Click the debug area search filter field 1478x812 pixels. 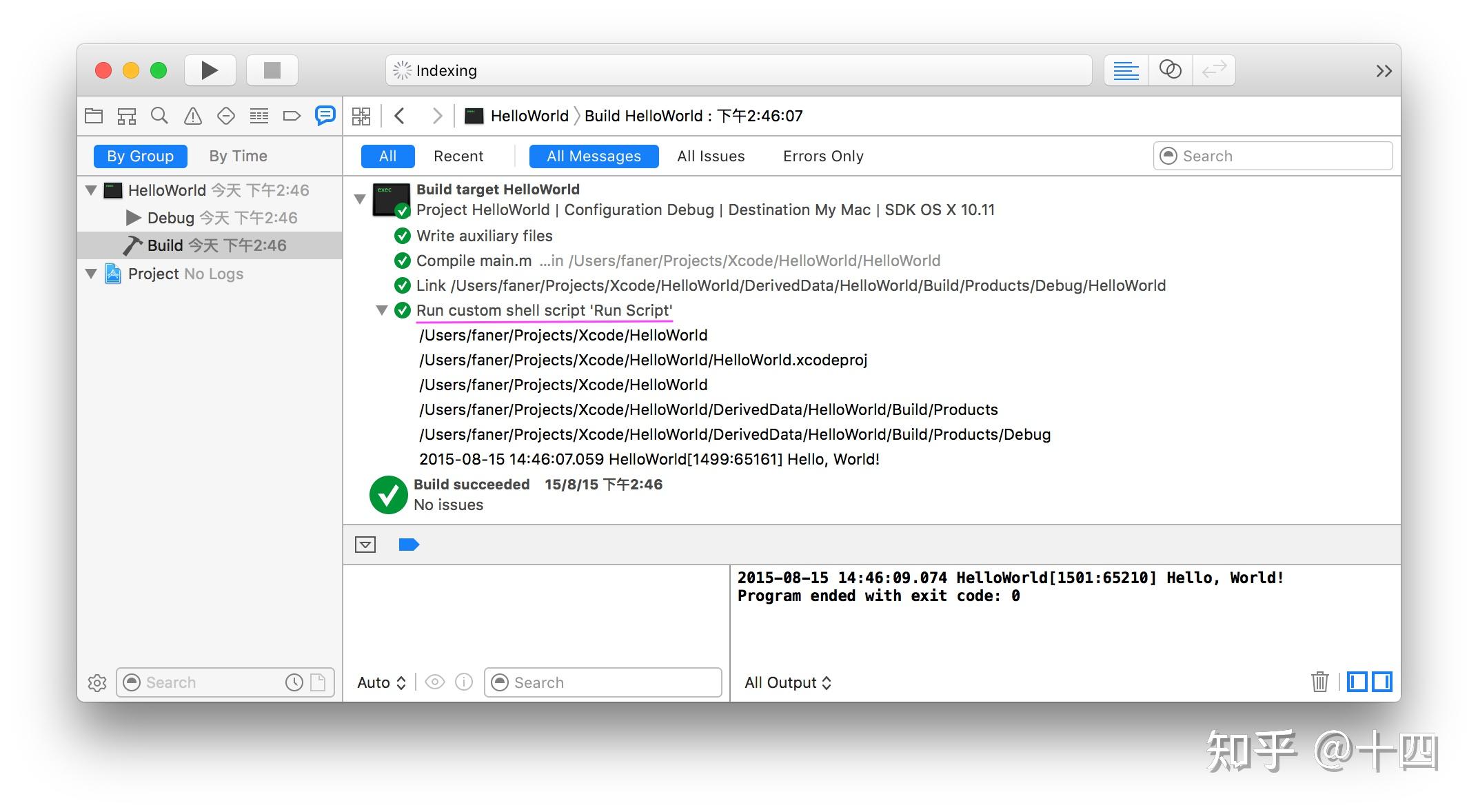(603, 682)
